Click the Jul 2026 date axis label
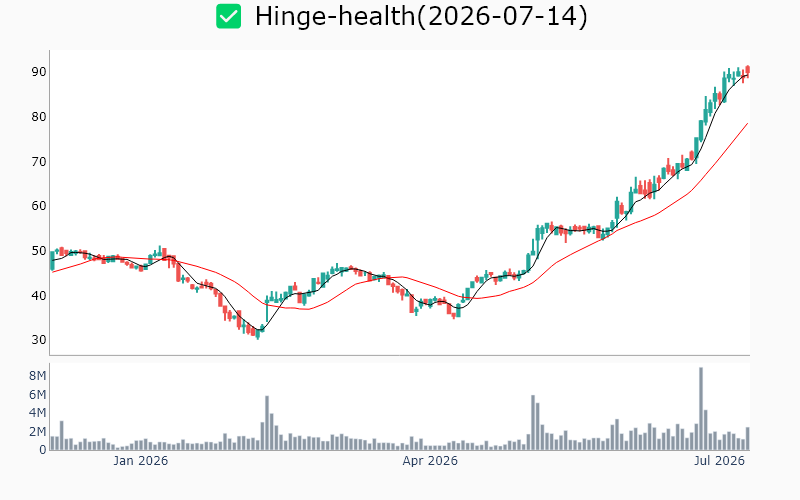This screenshot has width=800, height=500. (x=719, y=461)
